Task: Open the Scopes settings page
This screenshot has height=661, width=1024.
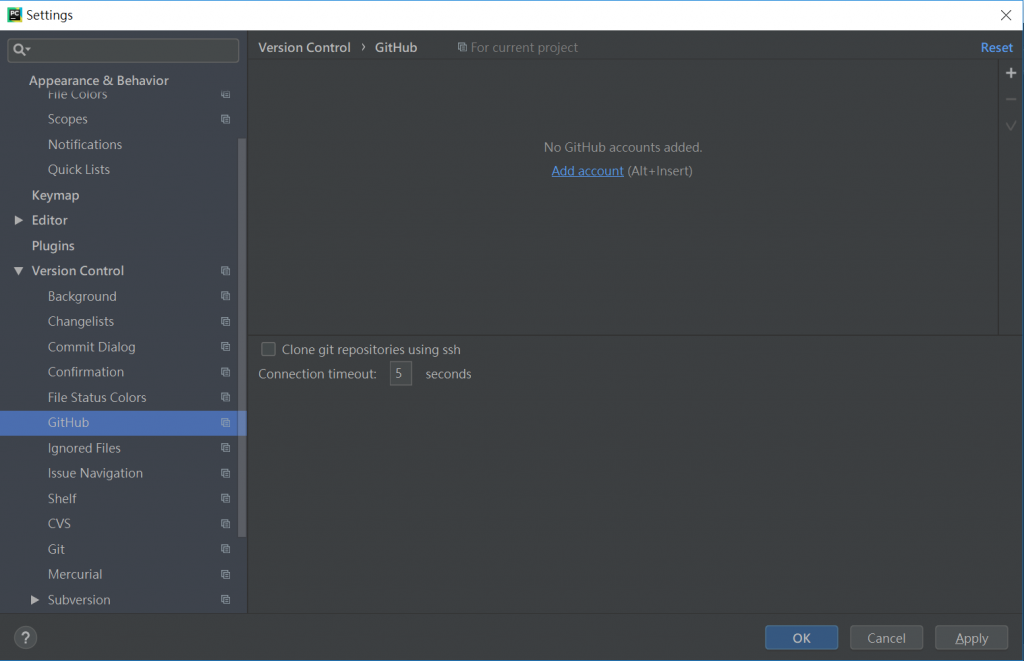Action: pos(67,119)
